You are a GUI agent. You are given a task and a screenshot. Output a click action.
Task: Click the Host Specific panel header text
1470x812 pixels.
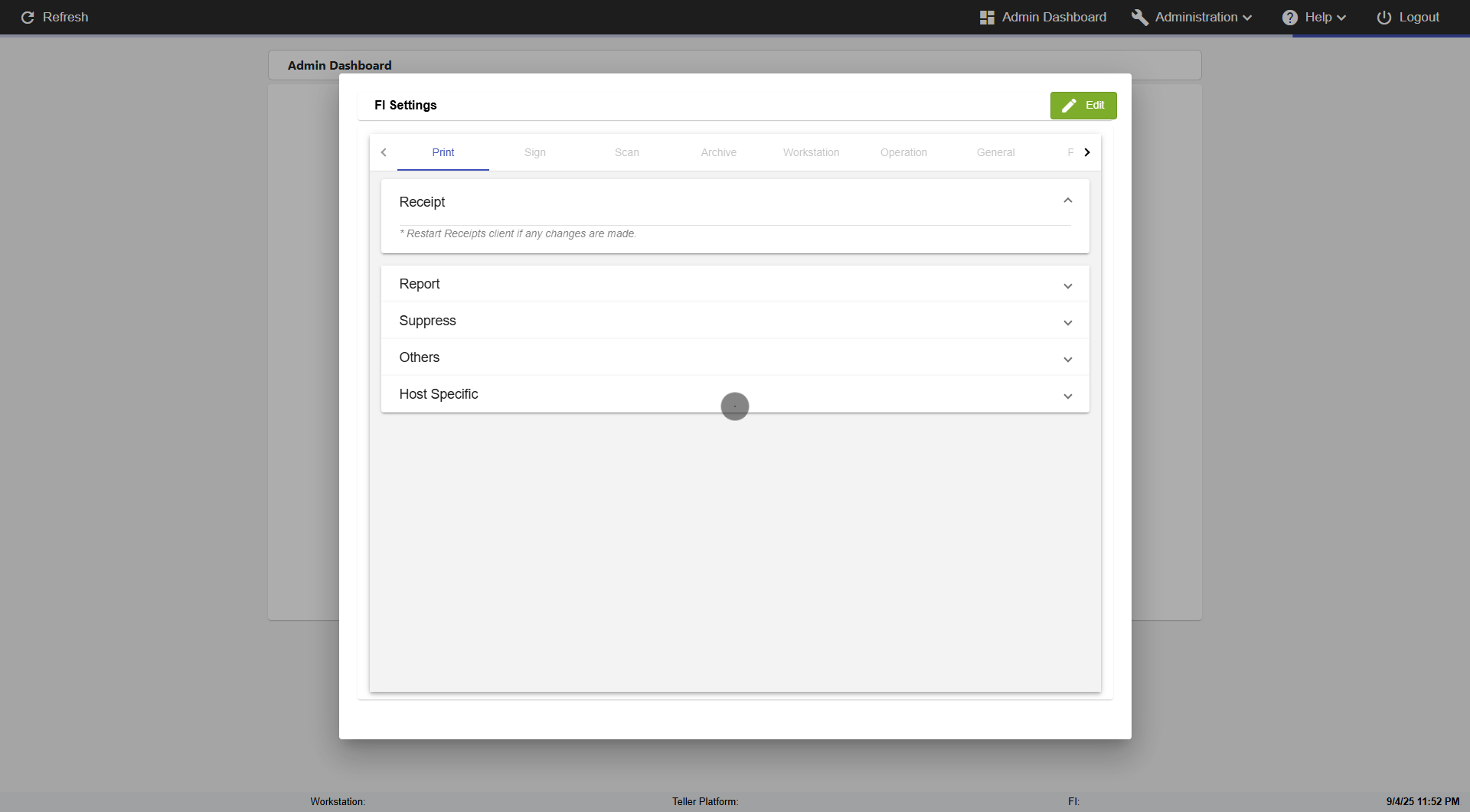point(439,394)
